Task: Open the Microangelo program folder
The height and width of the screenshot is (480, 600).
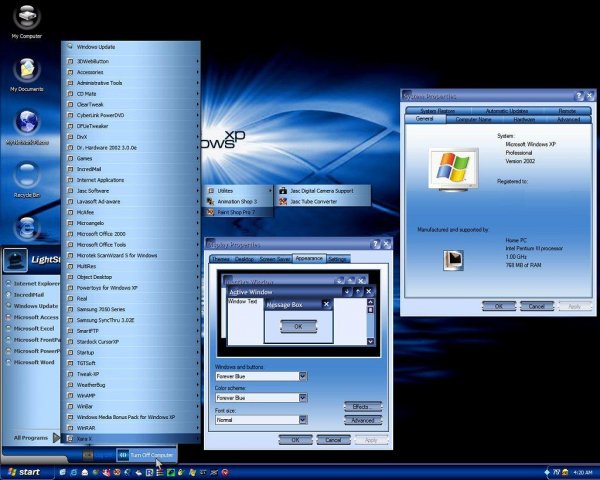Action: click(x=133, y=223)
